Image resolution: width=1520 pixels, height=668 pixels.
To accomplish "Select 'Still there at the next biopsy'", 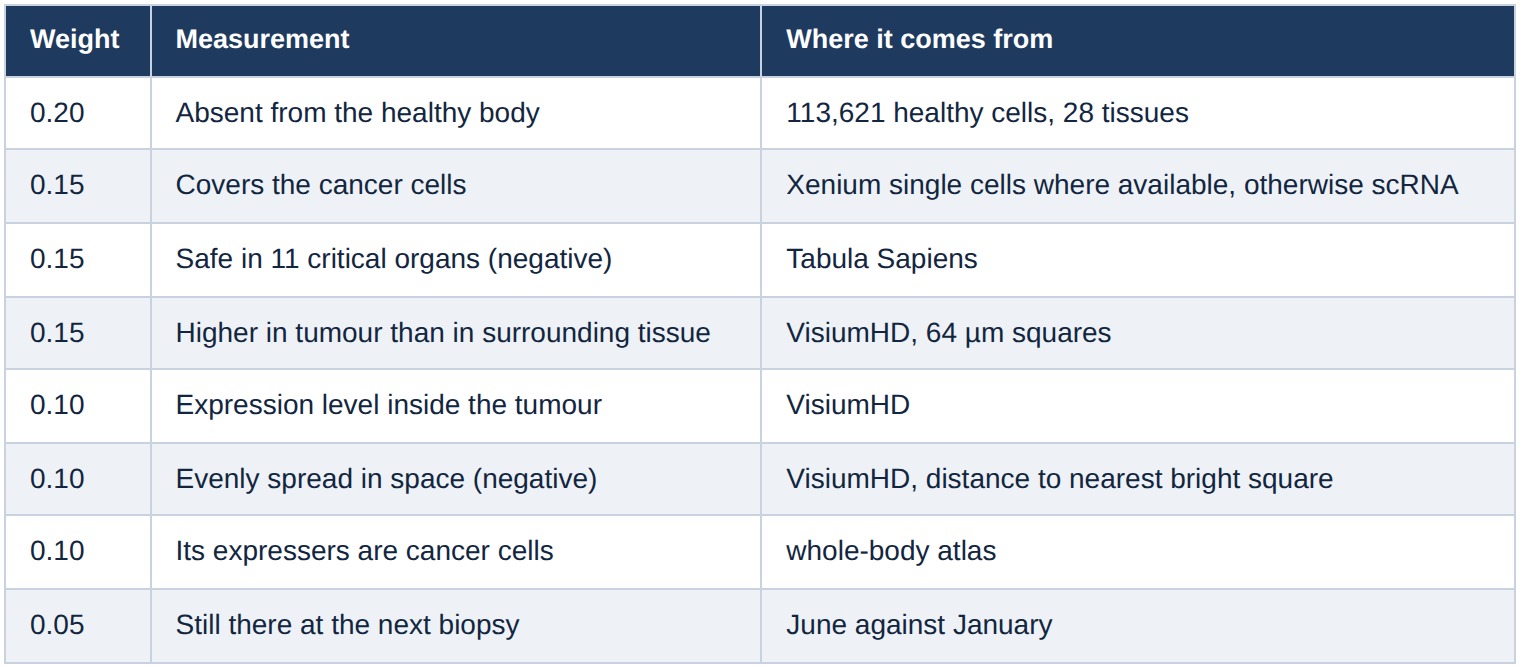I will (x=456, y=626).
